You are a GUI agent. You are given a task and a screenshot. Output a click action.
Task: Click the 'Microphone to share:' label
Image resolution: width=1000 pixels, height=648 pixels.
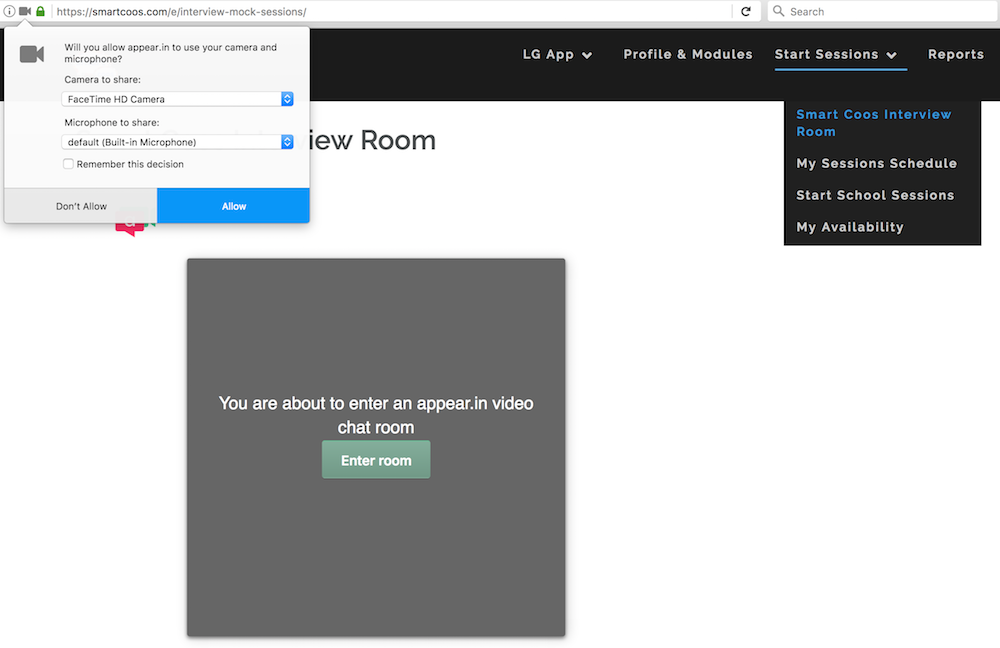112,122
